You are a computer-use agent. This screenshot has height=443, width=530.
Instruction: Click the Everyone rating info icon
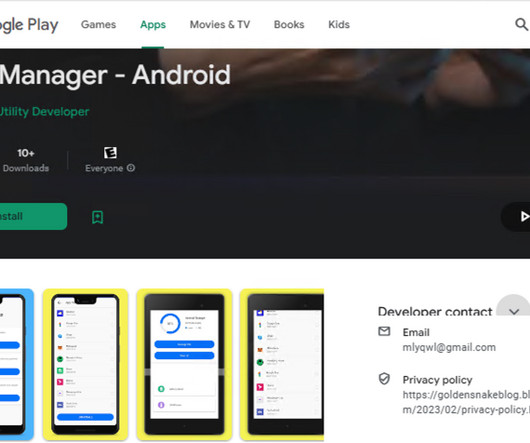(x=131, y=168)
